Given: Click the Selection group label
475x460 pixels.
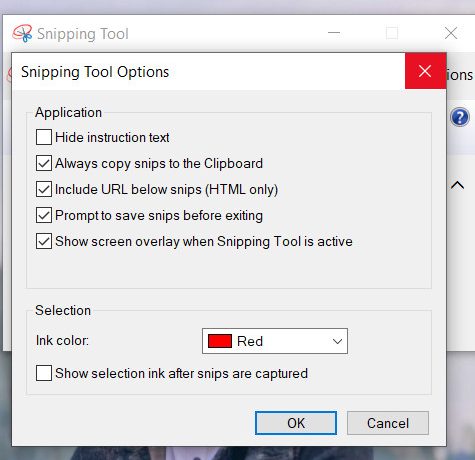Looking at the screenshot, I should tap(63, 310).
